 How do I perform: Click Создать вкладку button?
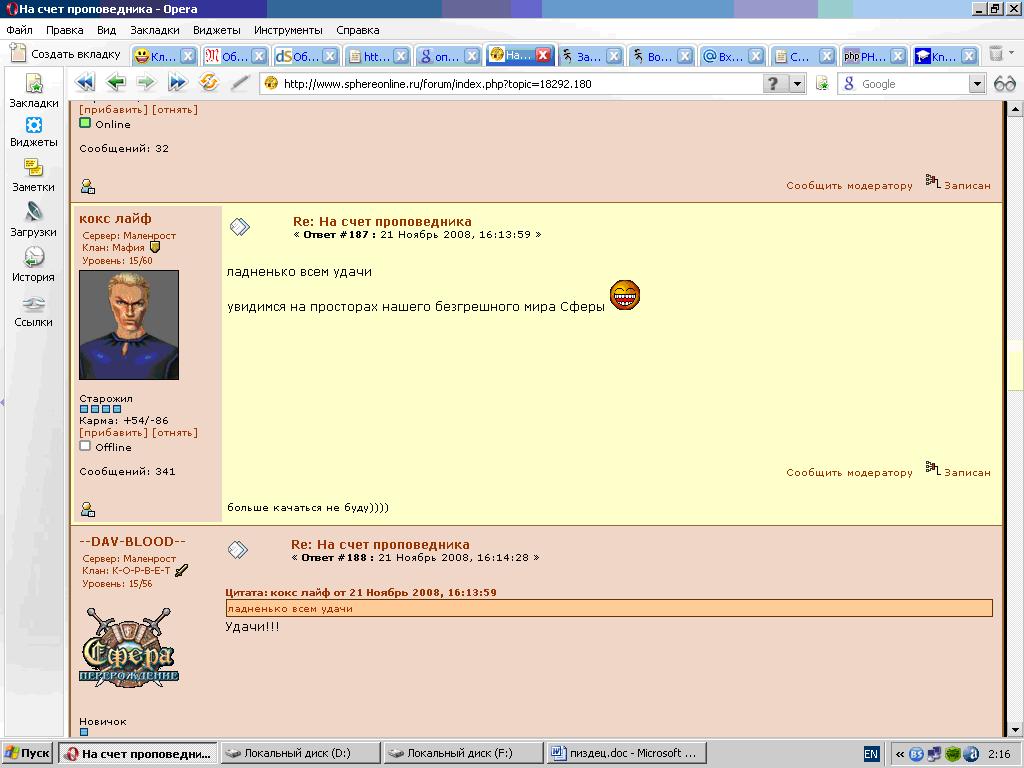[65, 54]
